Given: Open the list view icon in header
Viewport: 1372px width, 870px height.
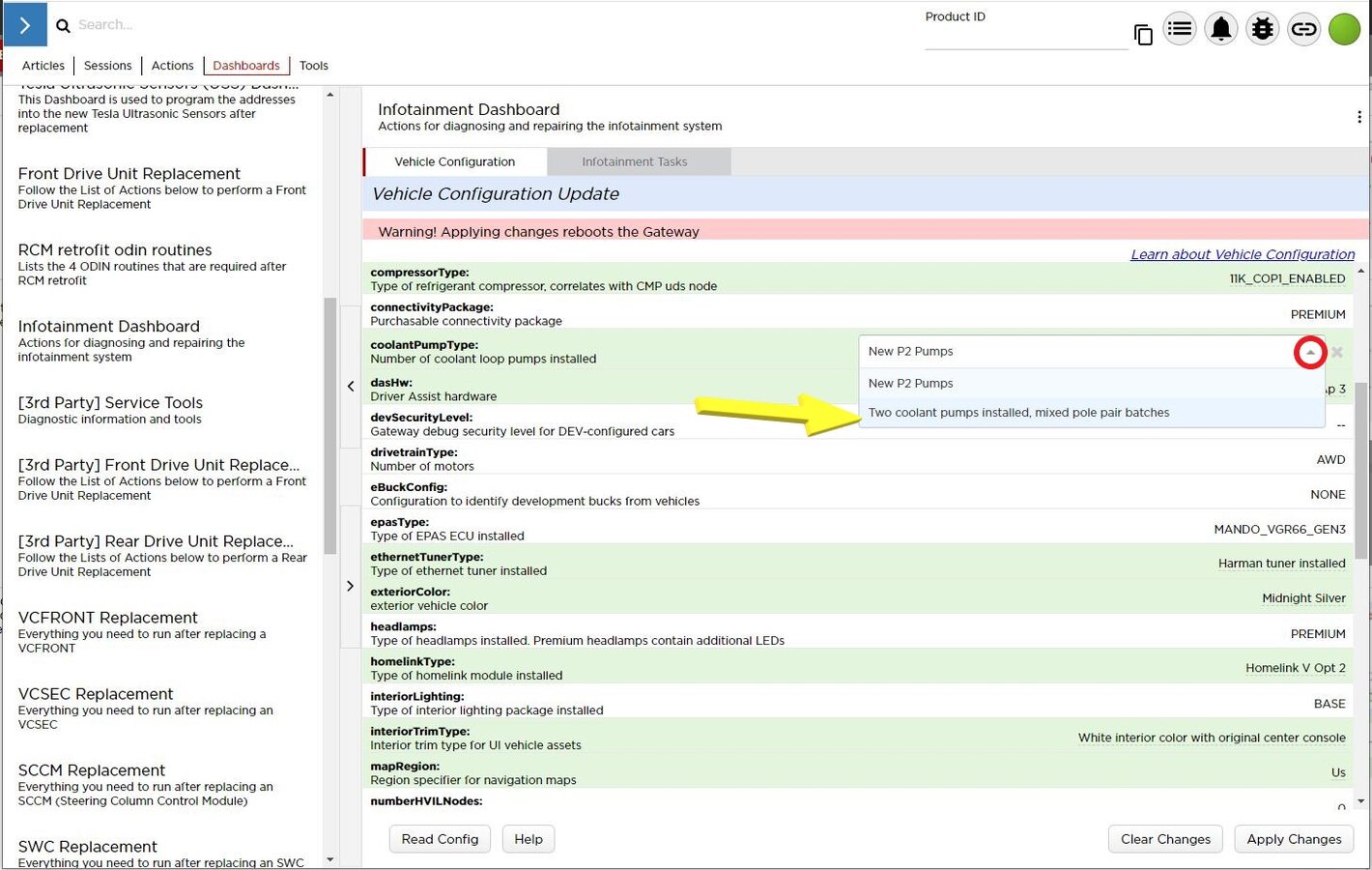Looking at the screenshot, I should click(1179, 29).
